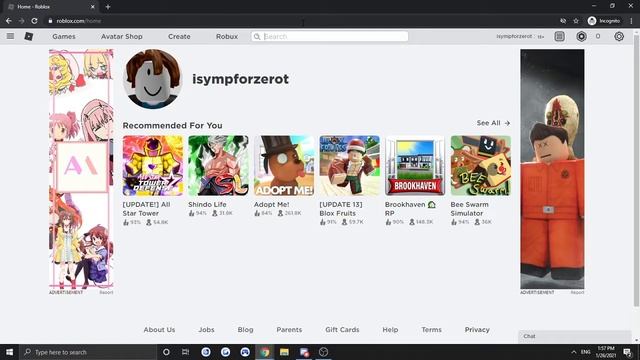Open the Robux page
The height and width of the screenshot is (360, 640).
[x=227, y=36]
